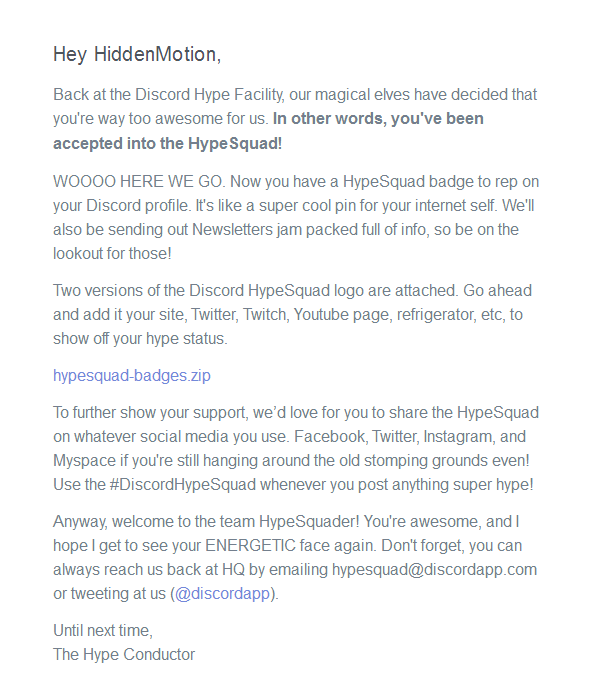This screenshot has width=605, height=683.
Task: Click the word "Instagram" in the paragraph
Action: (459, 436)
